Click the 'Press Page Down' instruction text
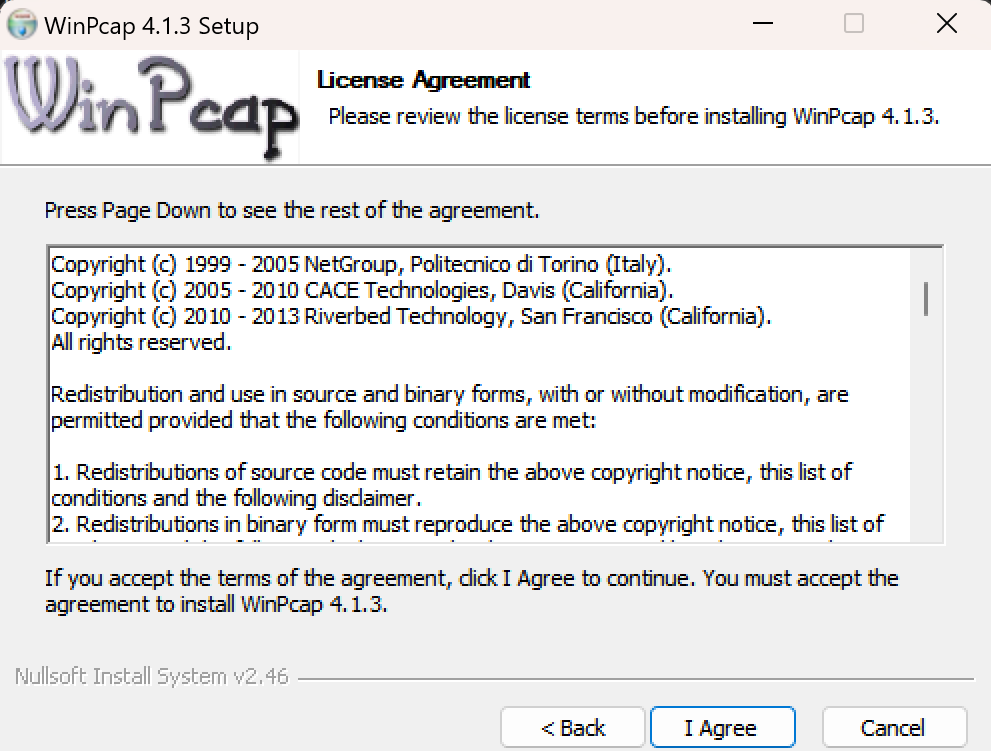This screenshot has height=751, width=991. tap(292, 211)
